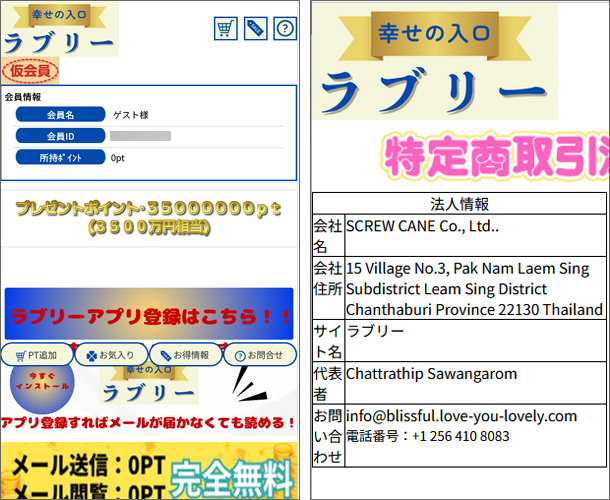Image resolution: width=610 pixels, height=500 pixels.
Task: Select the お得情報 deals button
Action: [185, 355]
